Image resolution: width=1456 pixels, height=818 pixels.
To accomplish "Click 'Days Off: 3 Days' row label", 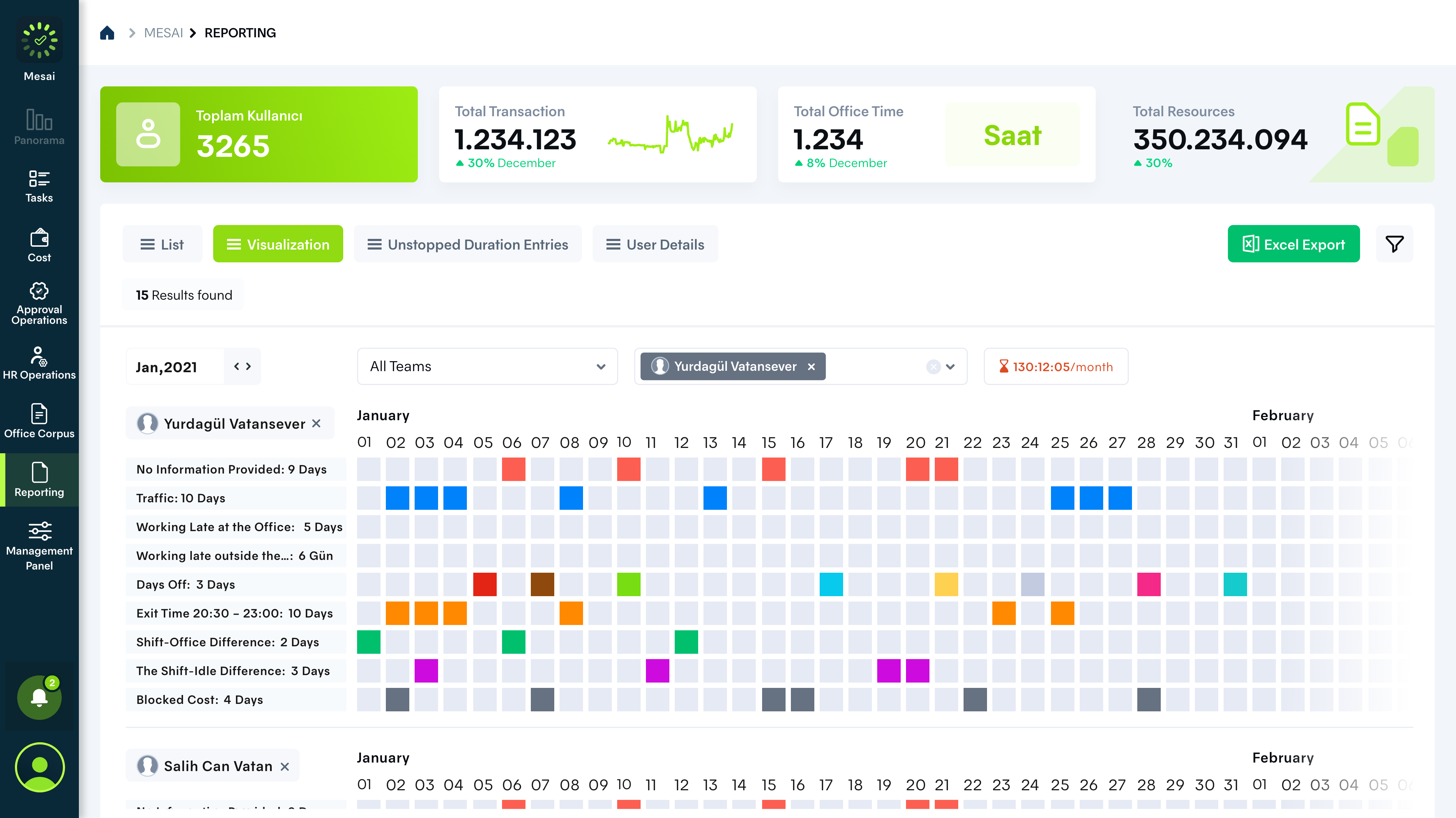I will [x=236, y=584].
